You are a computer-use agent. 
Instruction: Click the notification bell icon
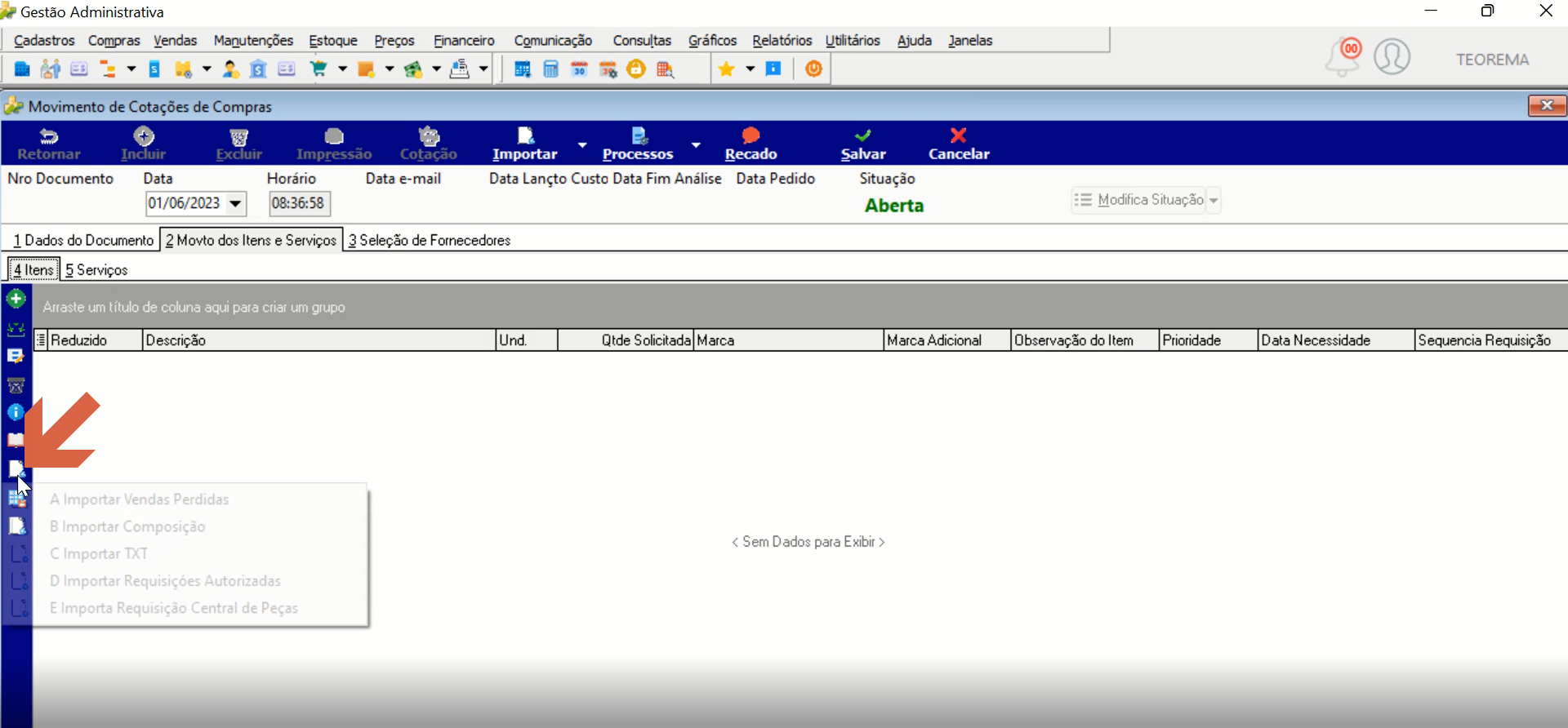[1343, 57]
